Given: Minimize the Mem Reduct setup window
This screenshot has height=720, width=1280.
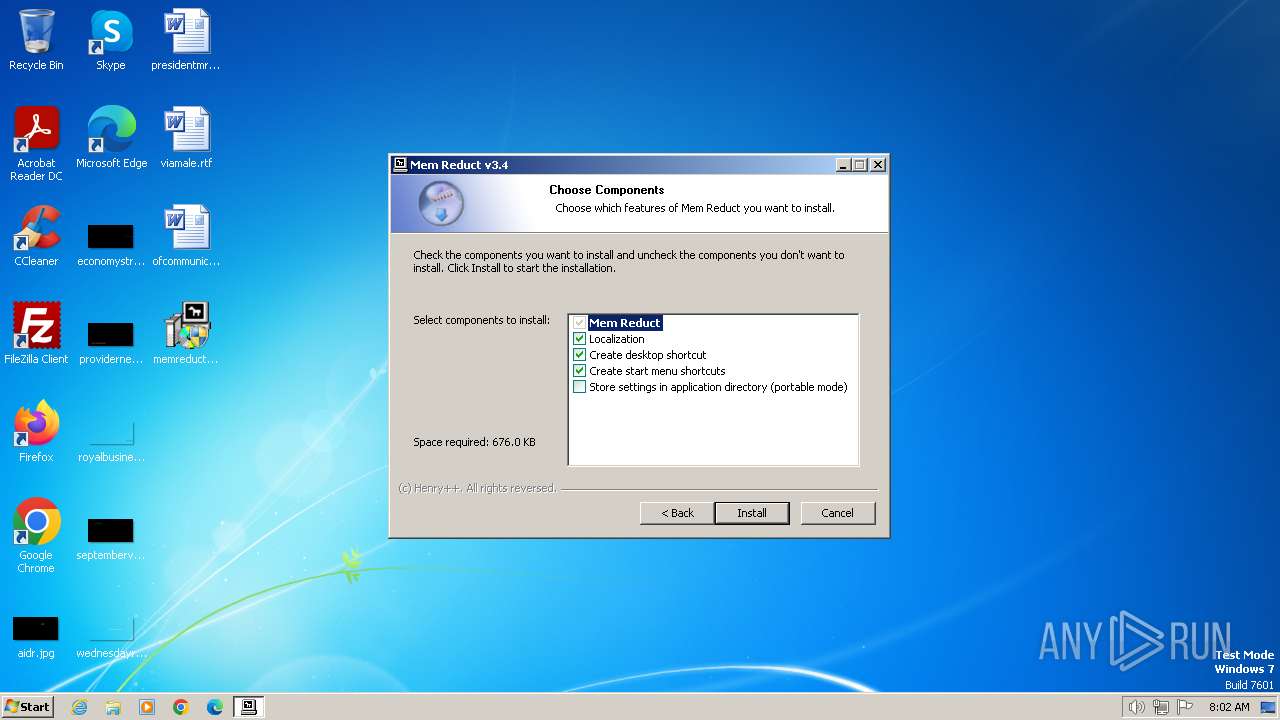Looking at the screenshot, I should click(x=842, y=165).
